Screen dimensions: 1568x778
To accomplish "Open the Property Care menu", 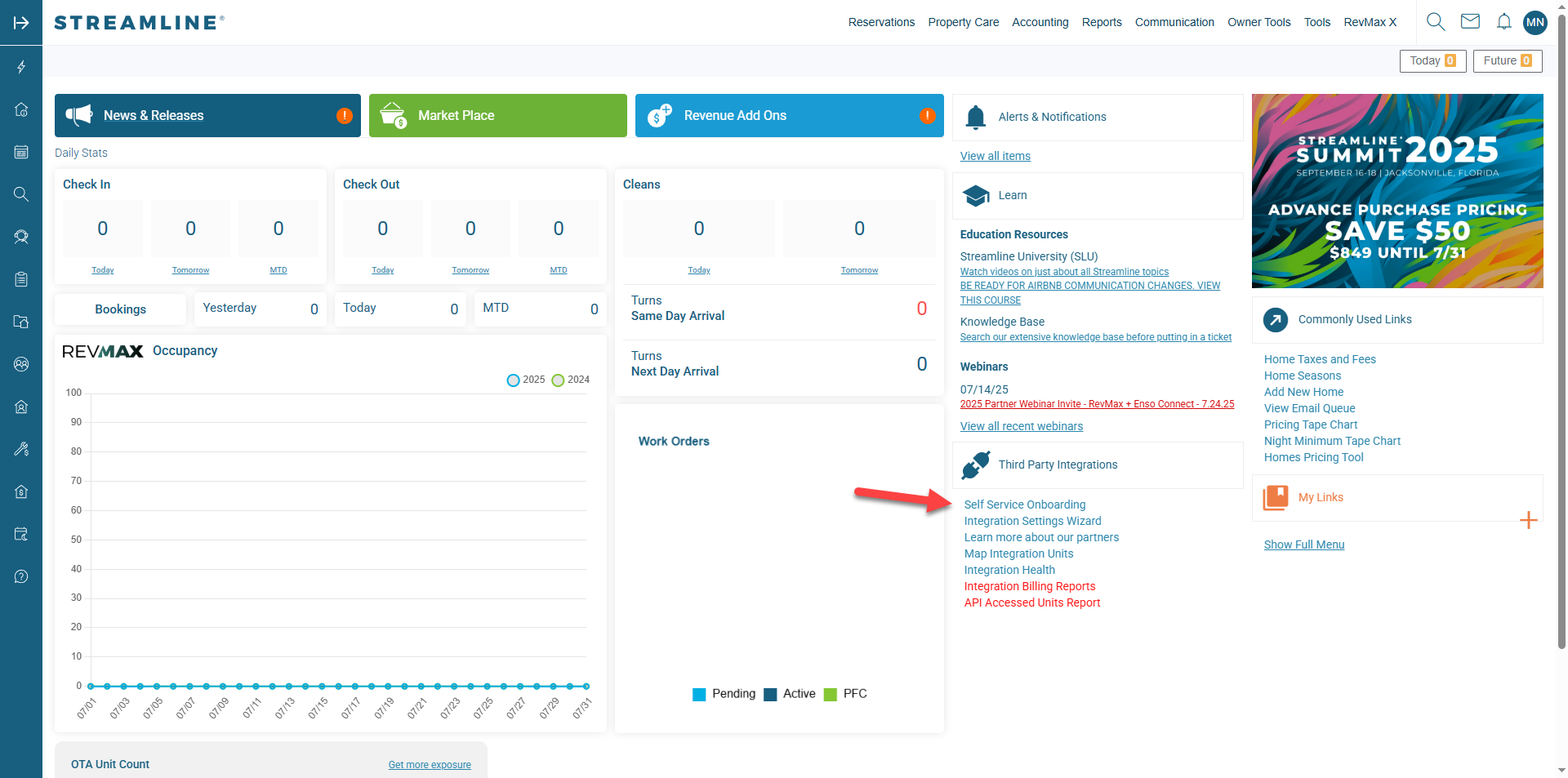I will tap(964, 22).
